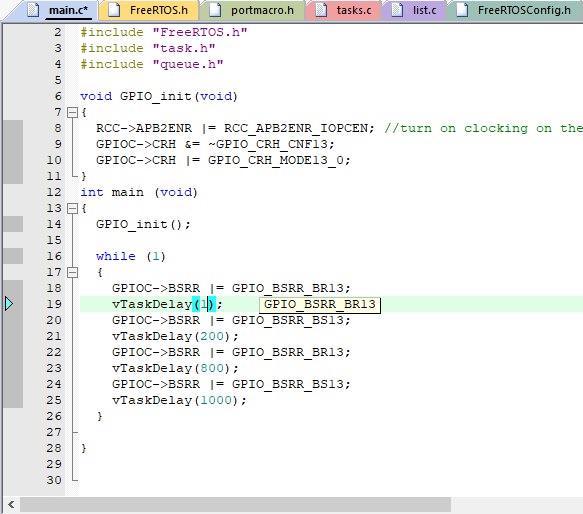Click the left arrow of horizontal scrollbar
This screenshot has height=514, width=583.
[11, 505]
